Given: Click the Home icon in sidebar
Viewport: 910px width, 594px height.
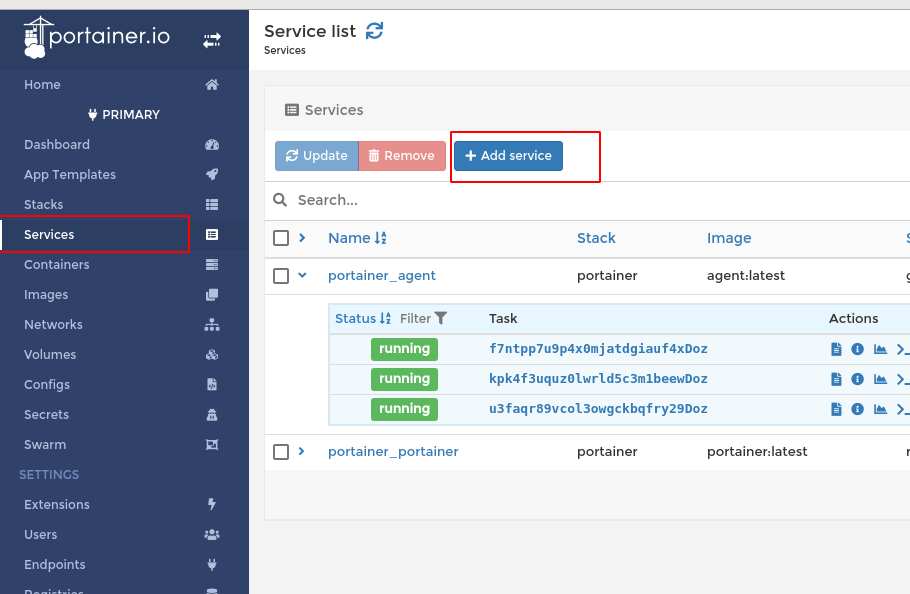Looking at the screenshot, I should (x=212, y=85).
